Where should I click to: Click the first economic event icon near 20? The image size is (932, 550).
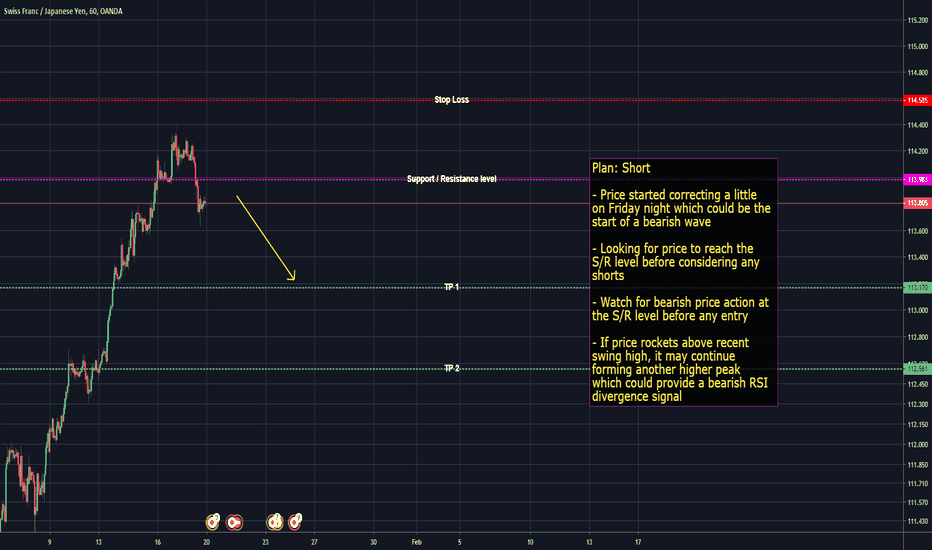pos(213,521)
